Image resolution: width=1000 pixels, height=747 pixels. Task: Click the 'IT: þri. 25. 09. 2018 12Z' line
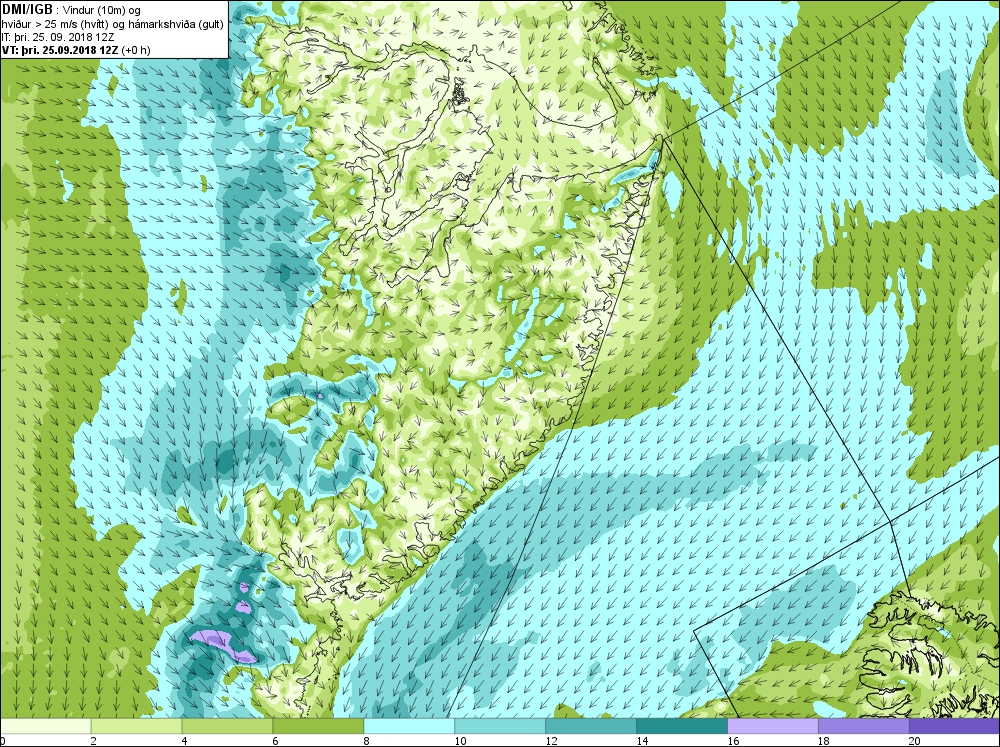tap(59, 37)
